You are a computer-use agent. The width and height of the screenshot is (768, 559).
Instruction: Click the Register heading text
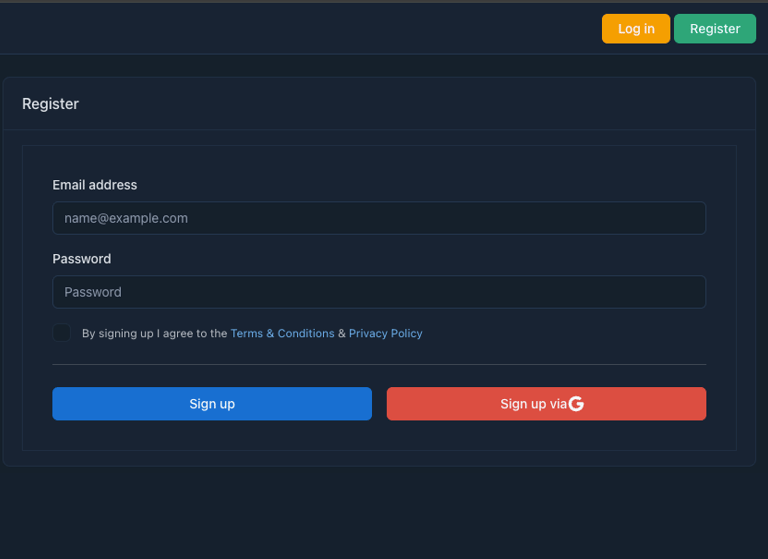50,104
